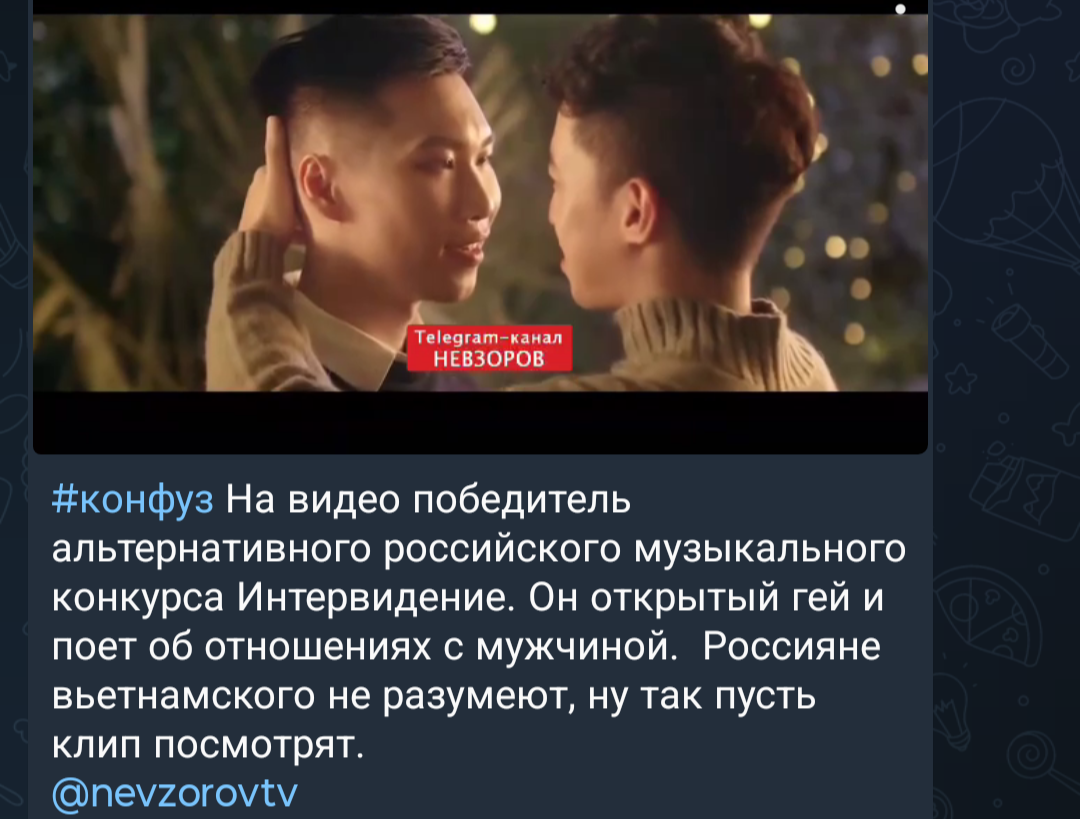Click the red Telegram-канал НЕВЗОРОВ watermark
Screen dimensions: 1080x819
[489, 349]
